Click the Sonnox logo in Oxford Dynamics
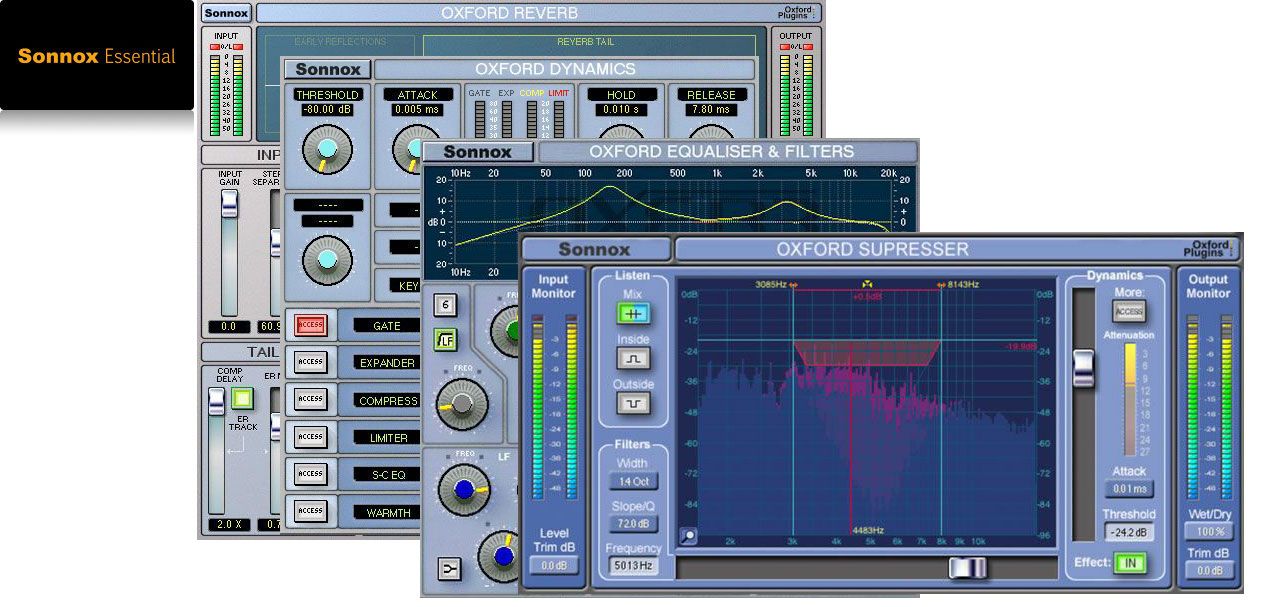1274x607 pixels. (328, 69)
